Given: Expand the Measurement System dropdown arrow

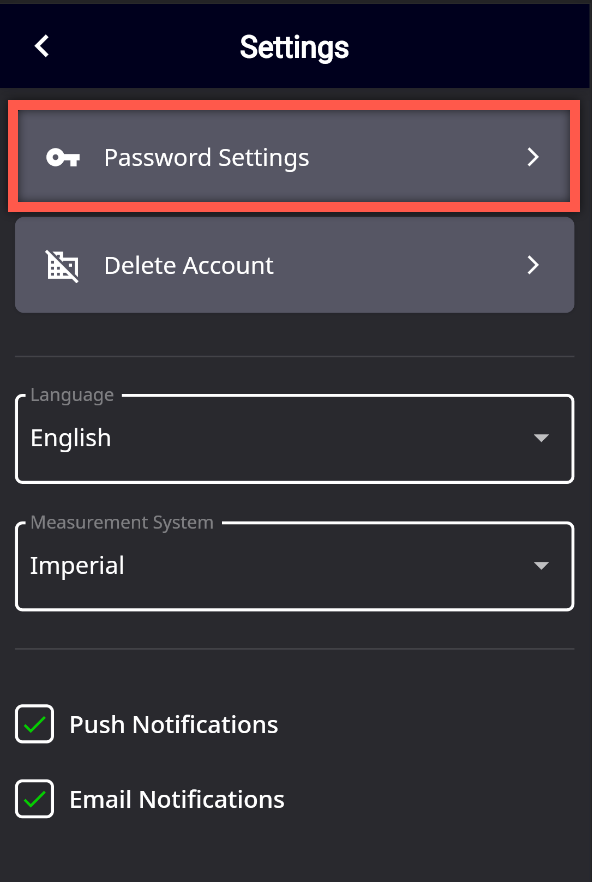Looking at the screenshot, I should [x=541, y=565].
